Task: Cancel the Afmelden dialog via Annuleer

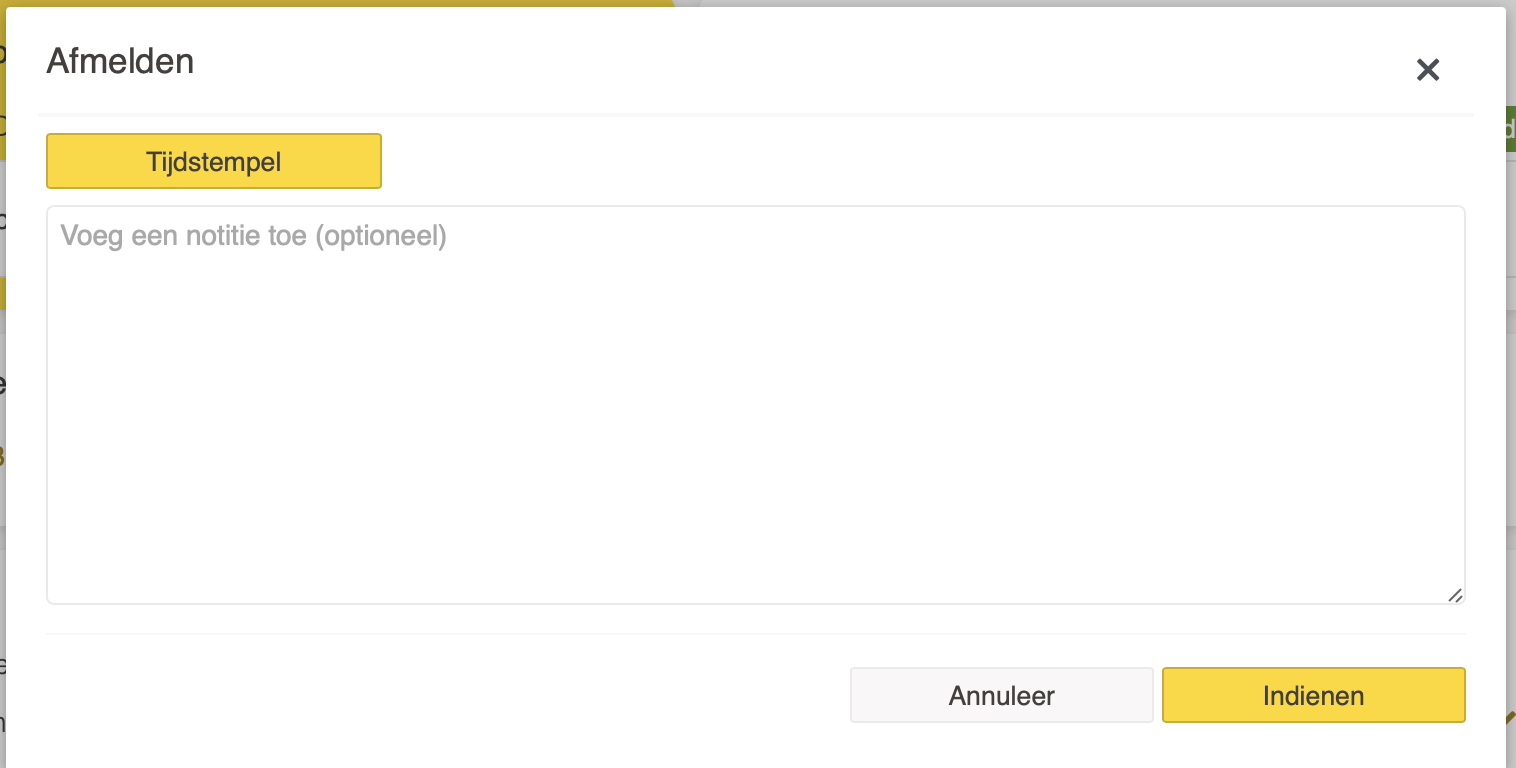Action: click(x=1001, y=695)
